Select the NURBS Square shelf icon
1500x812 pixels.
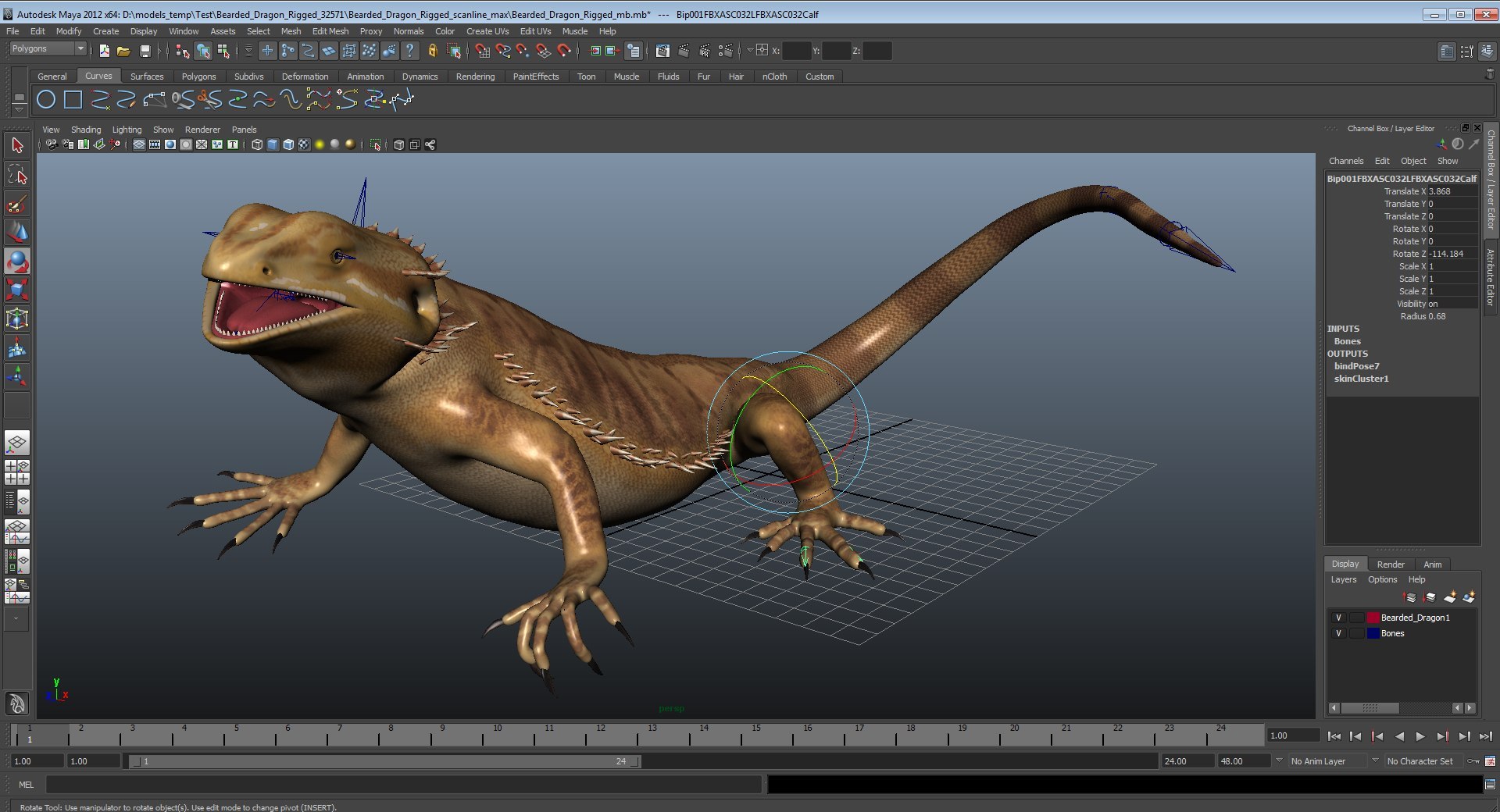pyautogui.click(x=73, y=100)
